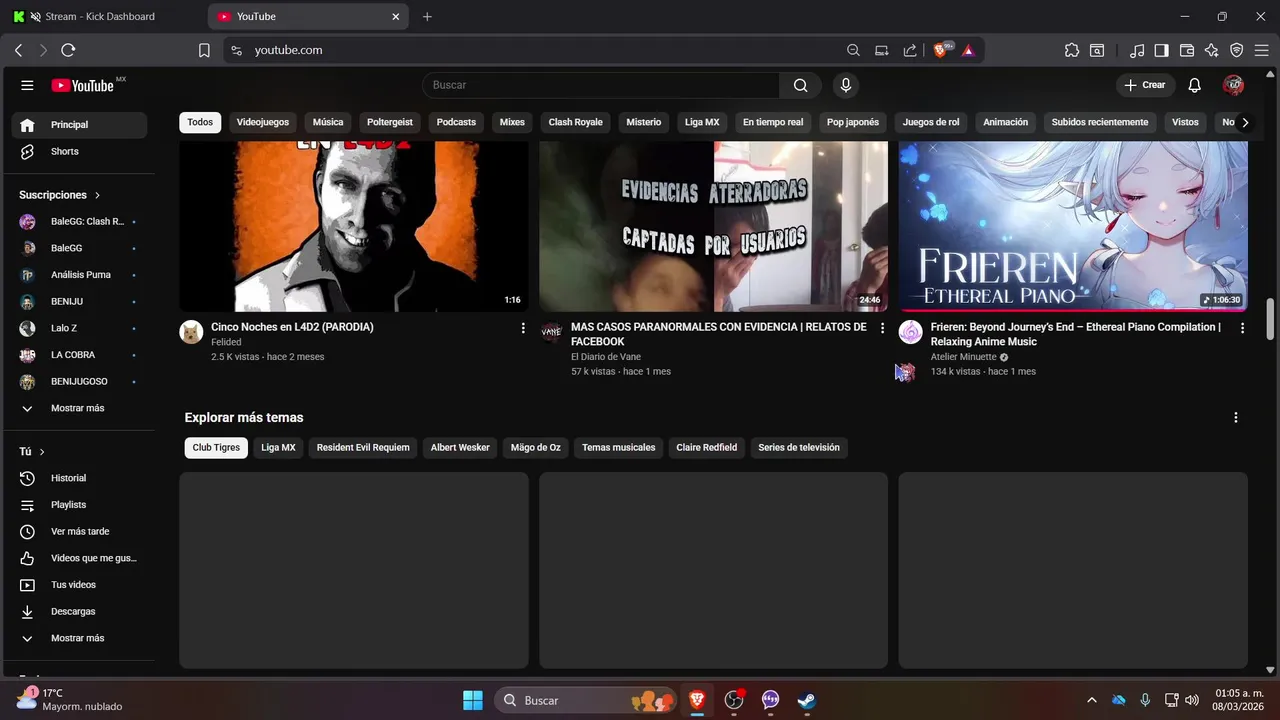Image resolution: width=1280 pixels, height=720 pixels.
Task: Reload the page
Action: (68, 50)
